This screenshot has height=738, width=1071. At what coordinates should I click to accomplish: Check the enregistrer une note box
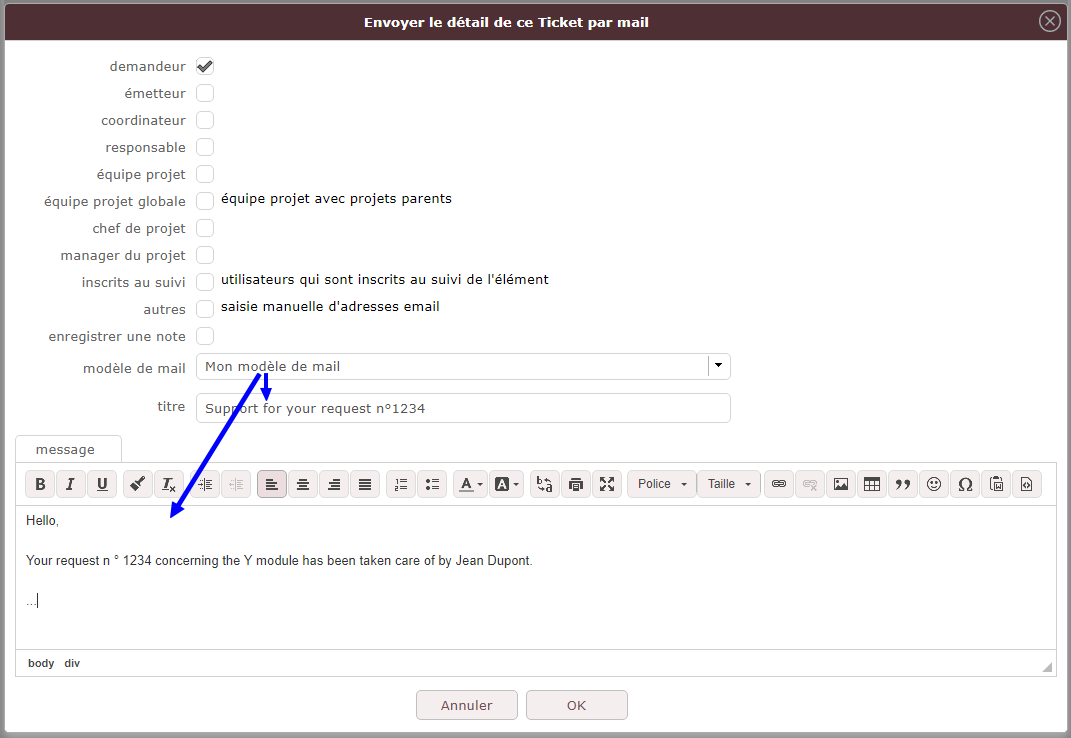(x=205, y=336)
